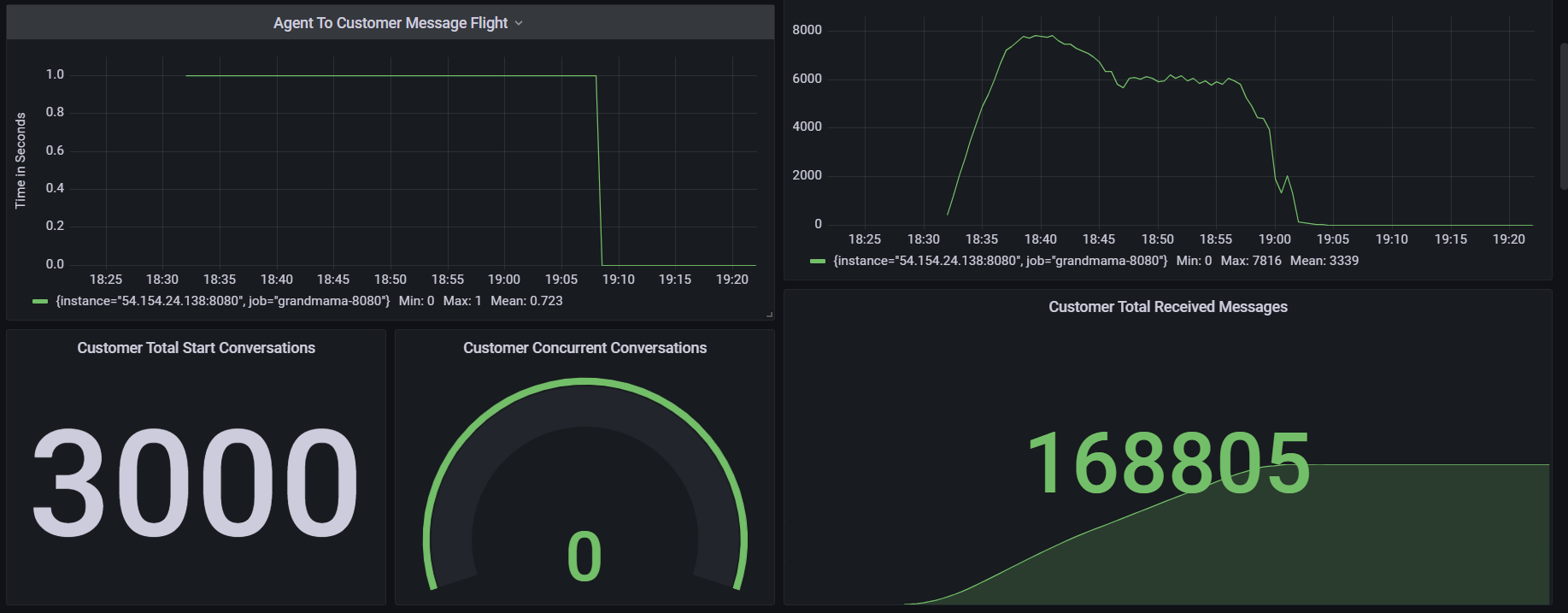This screenshot has height=613, width=1568.
Task: Open the Customer Total Received Messages panel title
Action: coord(1167,307)
